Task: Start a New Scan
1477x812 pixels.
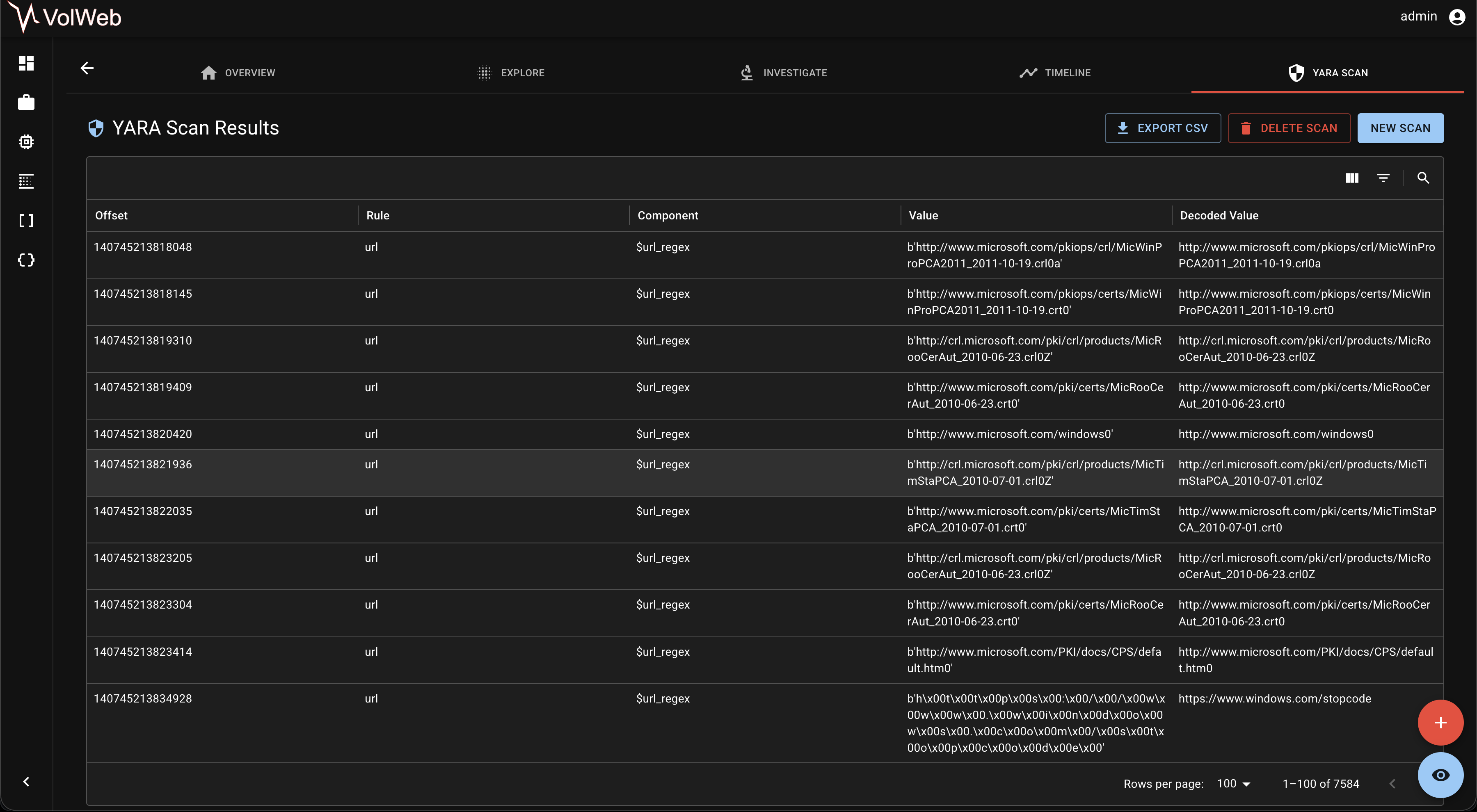Action: click(x=1400, y=128)
